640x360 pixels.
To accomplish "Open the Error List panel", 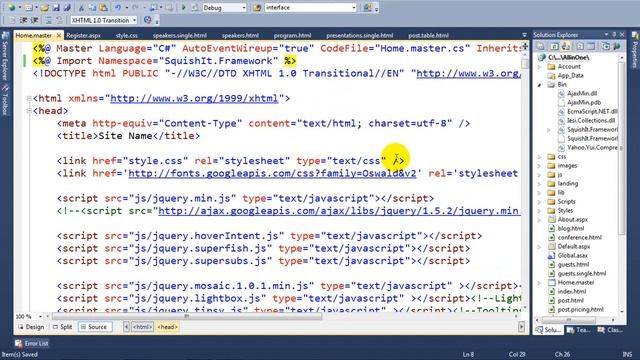I will point(32,343).
